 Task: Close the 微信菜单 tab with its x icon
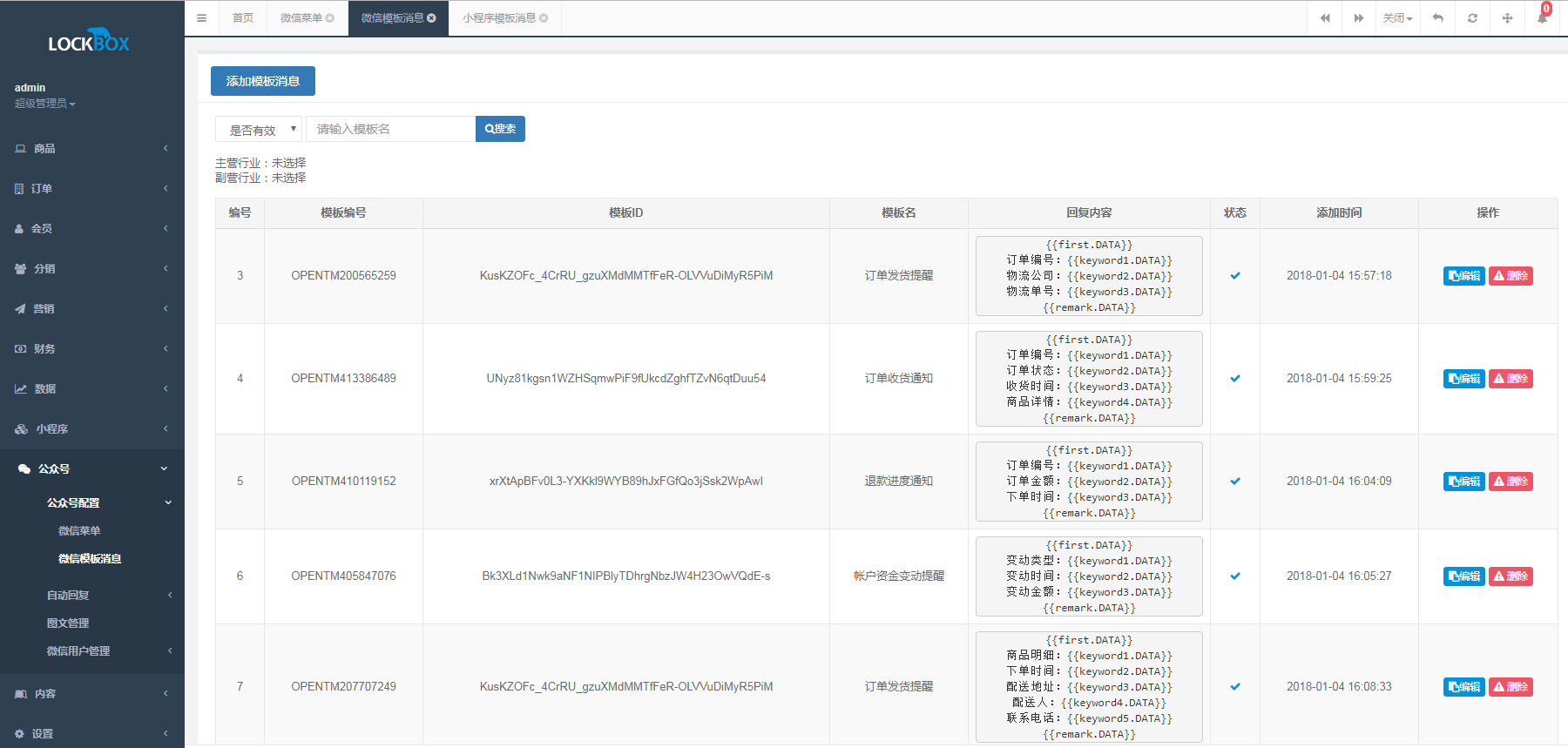[330, 18]
